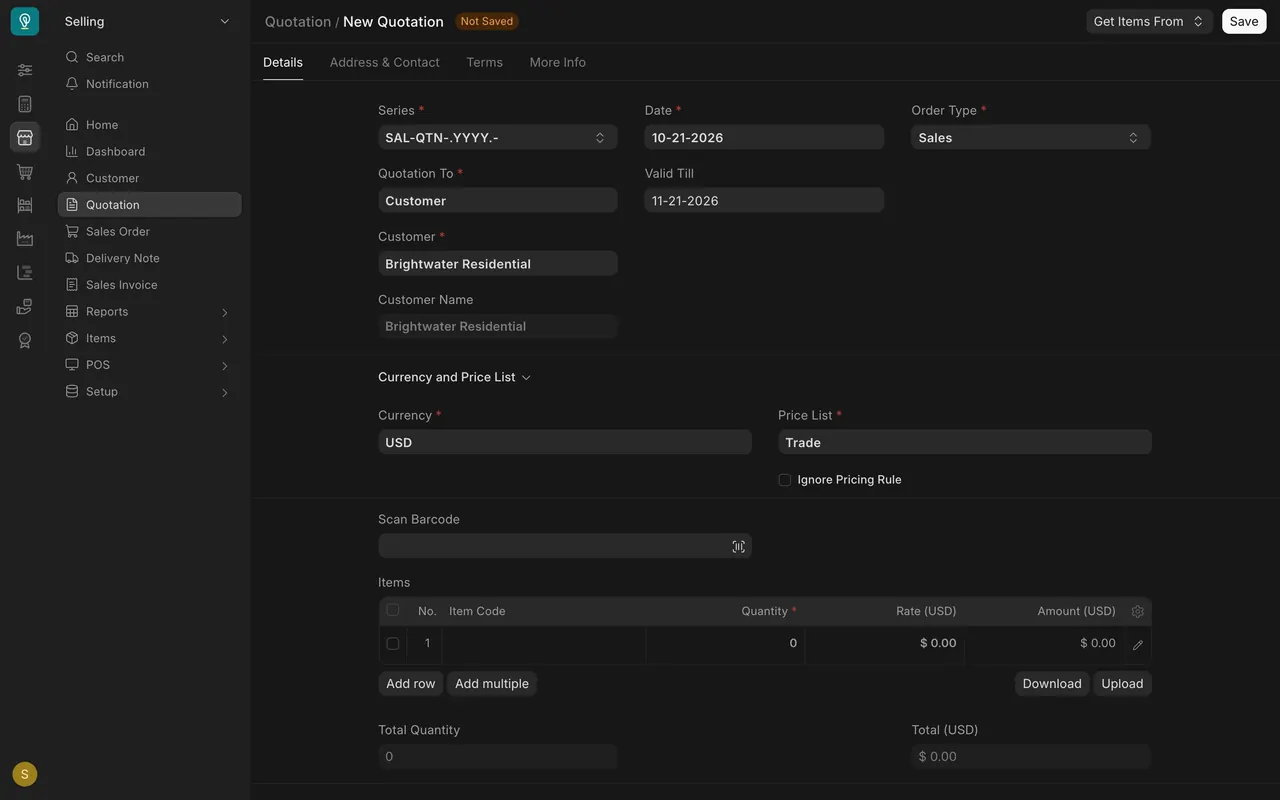Open Search in the sidebar
Screen dimensions: 1280x800
coord(150,57)
